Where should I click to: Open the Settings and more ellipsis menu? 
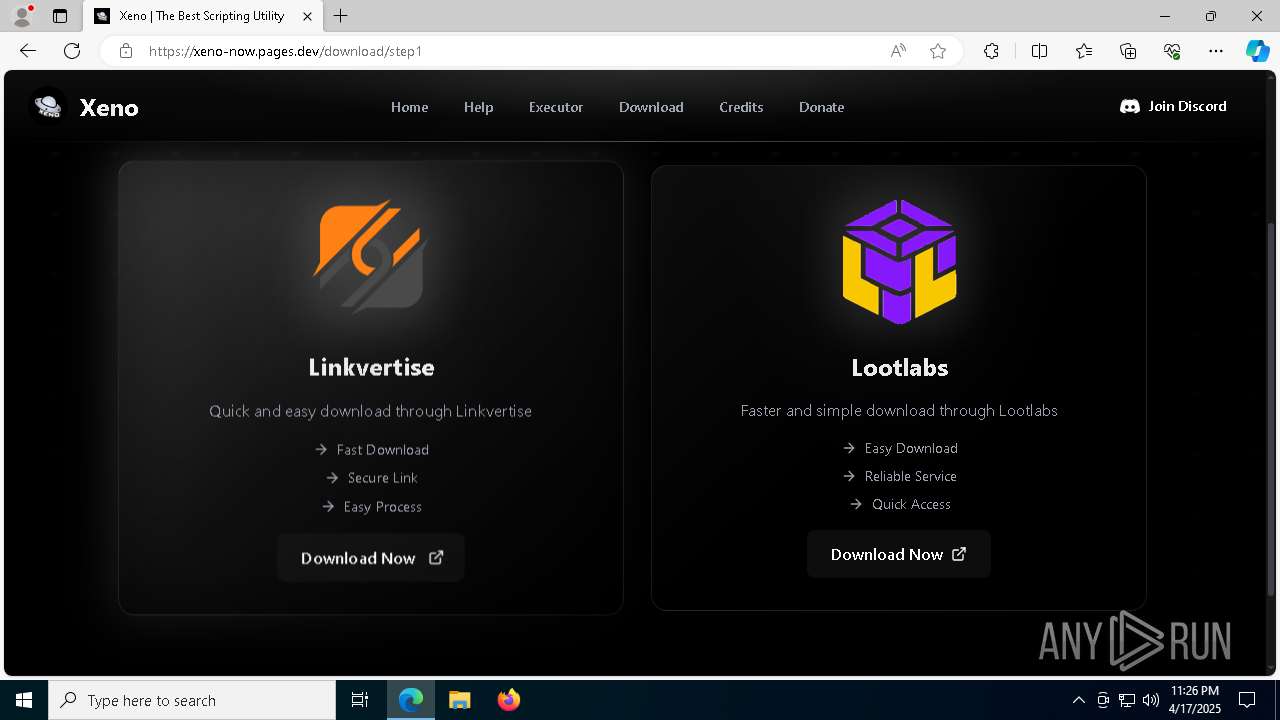tap(1216, 51)
